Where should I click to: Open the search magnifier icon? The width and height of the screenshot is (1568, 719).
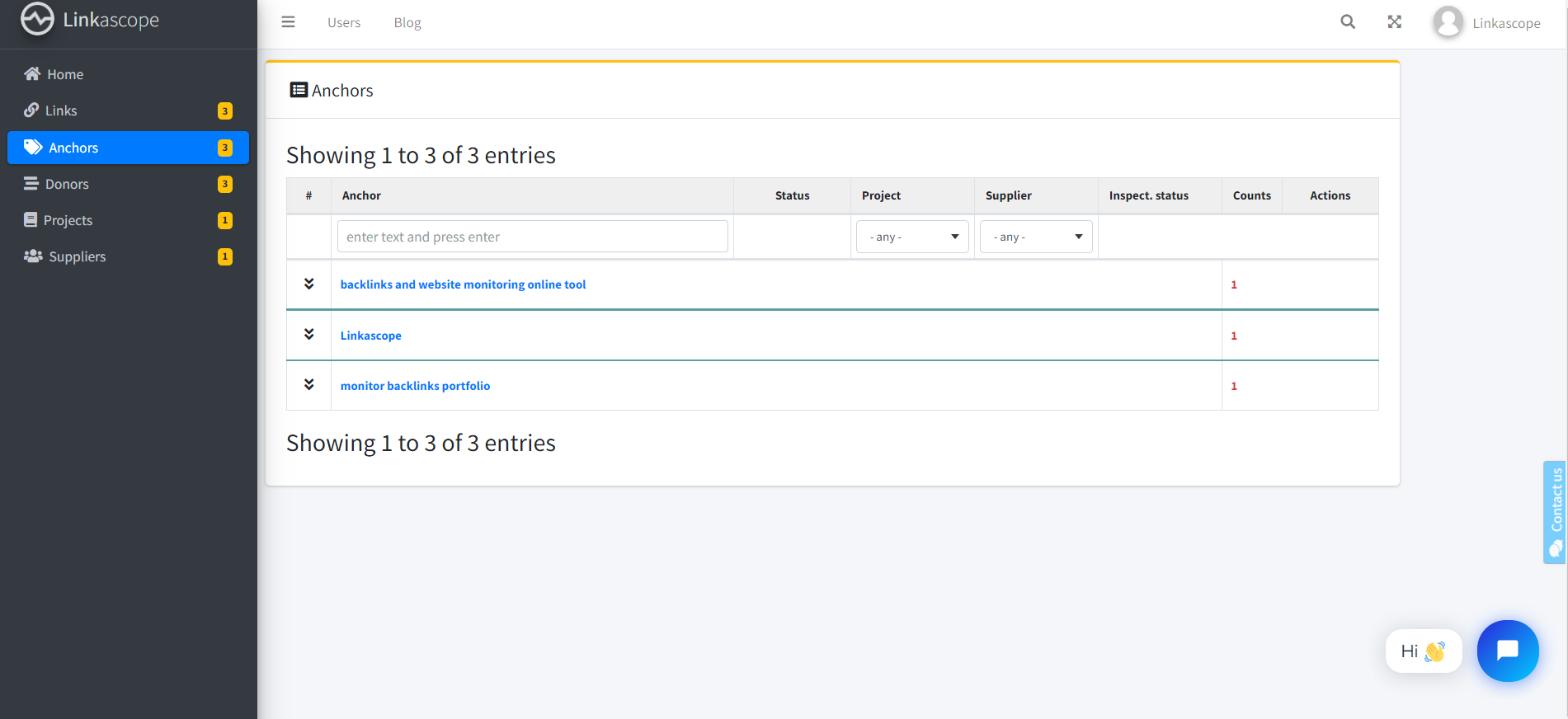click(1348, 22)
